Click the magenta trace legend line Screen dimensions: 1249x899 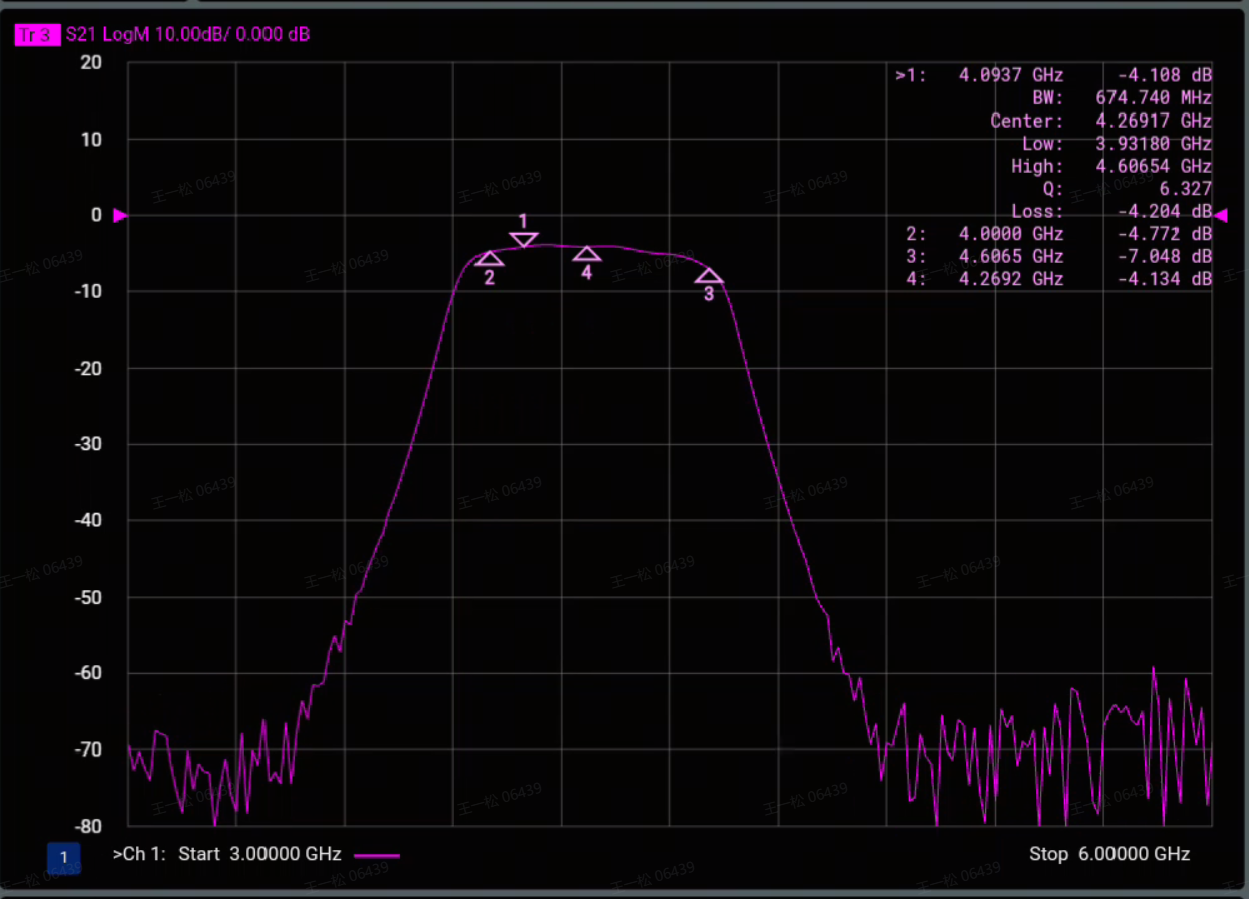[x=377, y=856]
